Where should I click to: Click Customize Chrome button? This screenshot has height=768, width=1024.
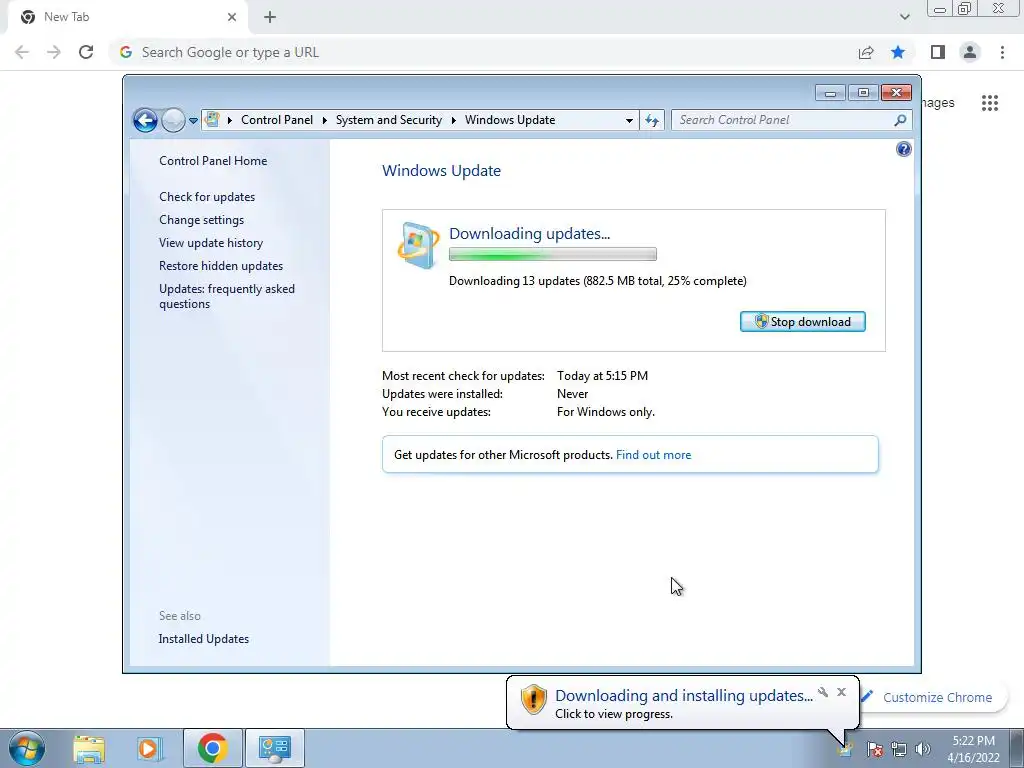click(x=933, y=697)
